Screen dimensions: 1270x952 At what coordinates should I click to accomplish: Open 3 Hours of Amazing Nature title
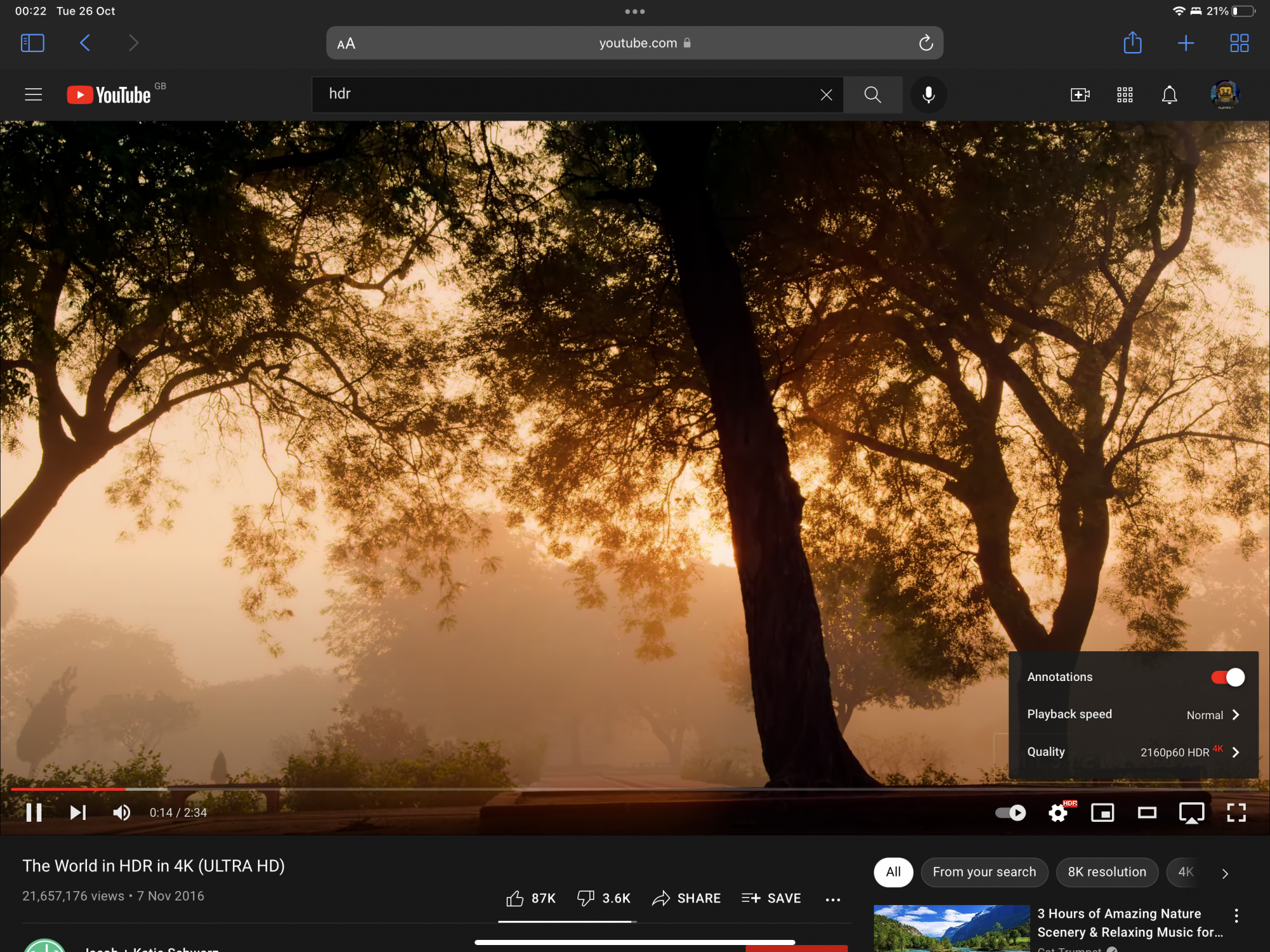coord(1130,923)
